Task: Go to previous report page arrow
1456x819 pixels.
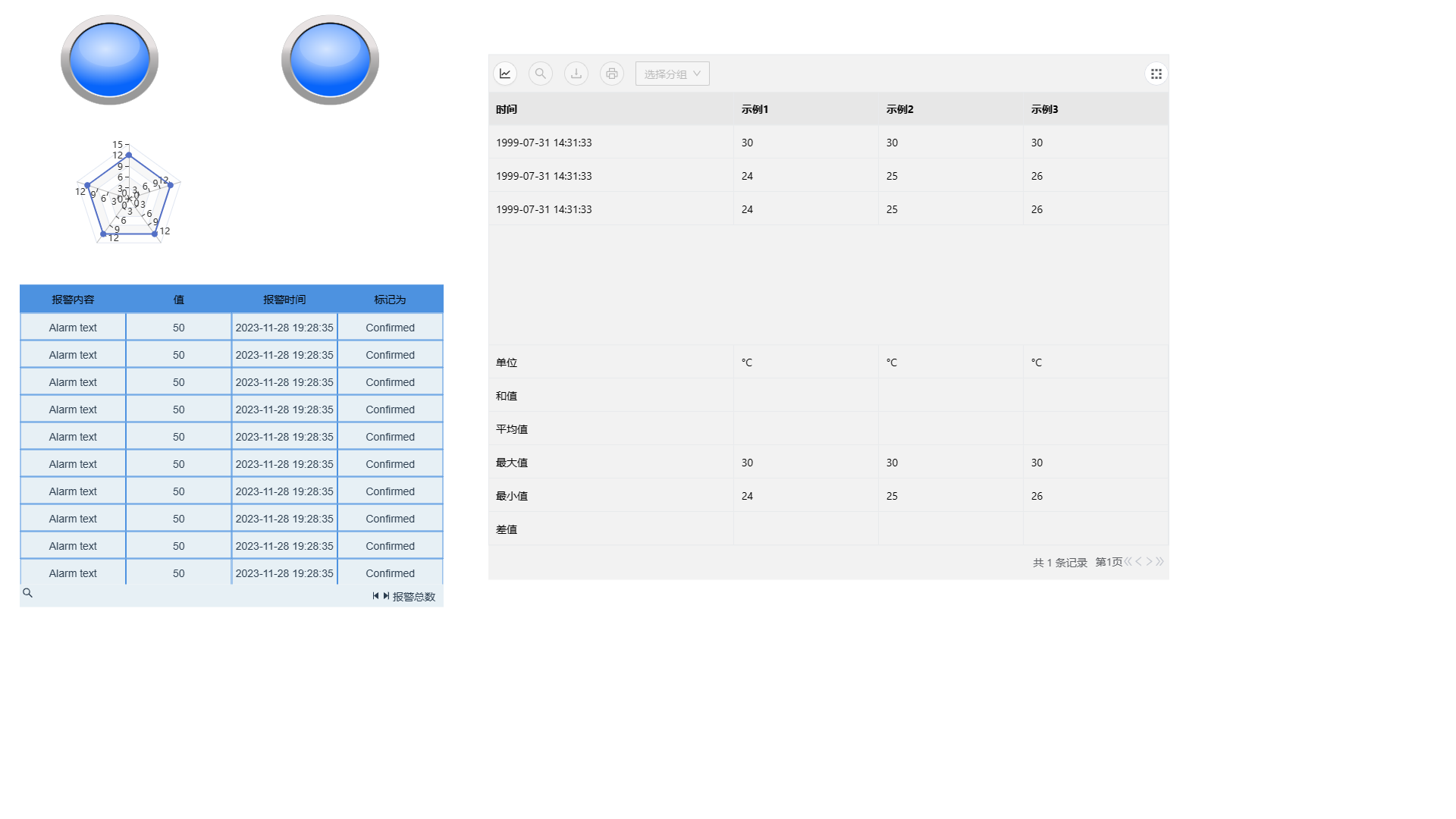Action: (x=1139, y=562)
